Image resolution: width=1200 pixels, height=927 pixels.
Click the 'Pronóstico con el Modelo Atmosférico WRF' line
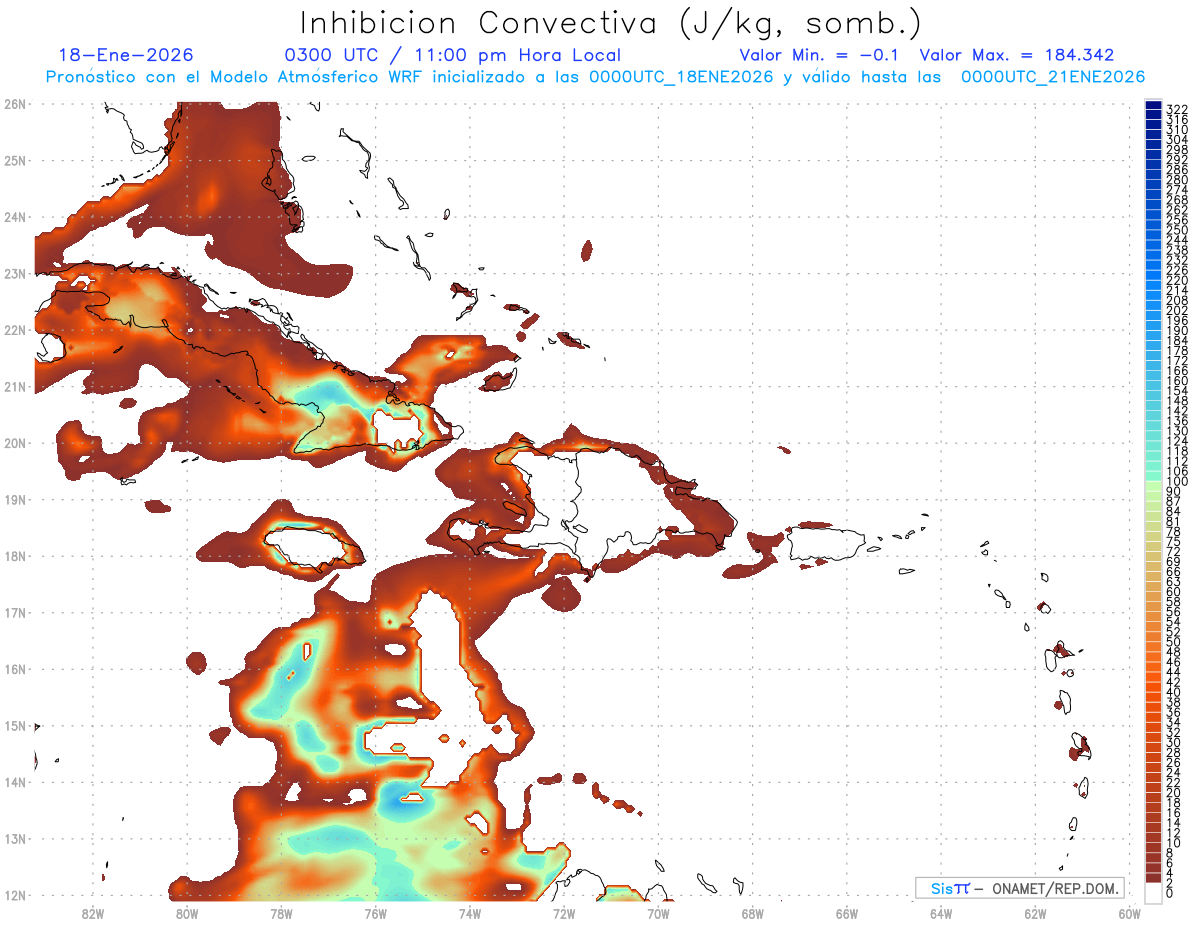pyautogui.click(x=595, y=77)
